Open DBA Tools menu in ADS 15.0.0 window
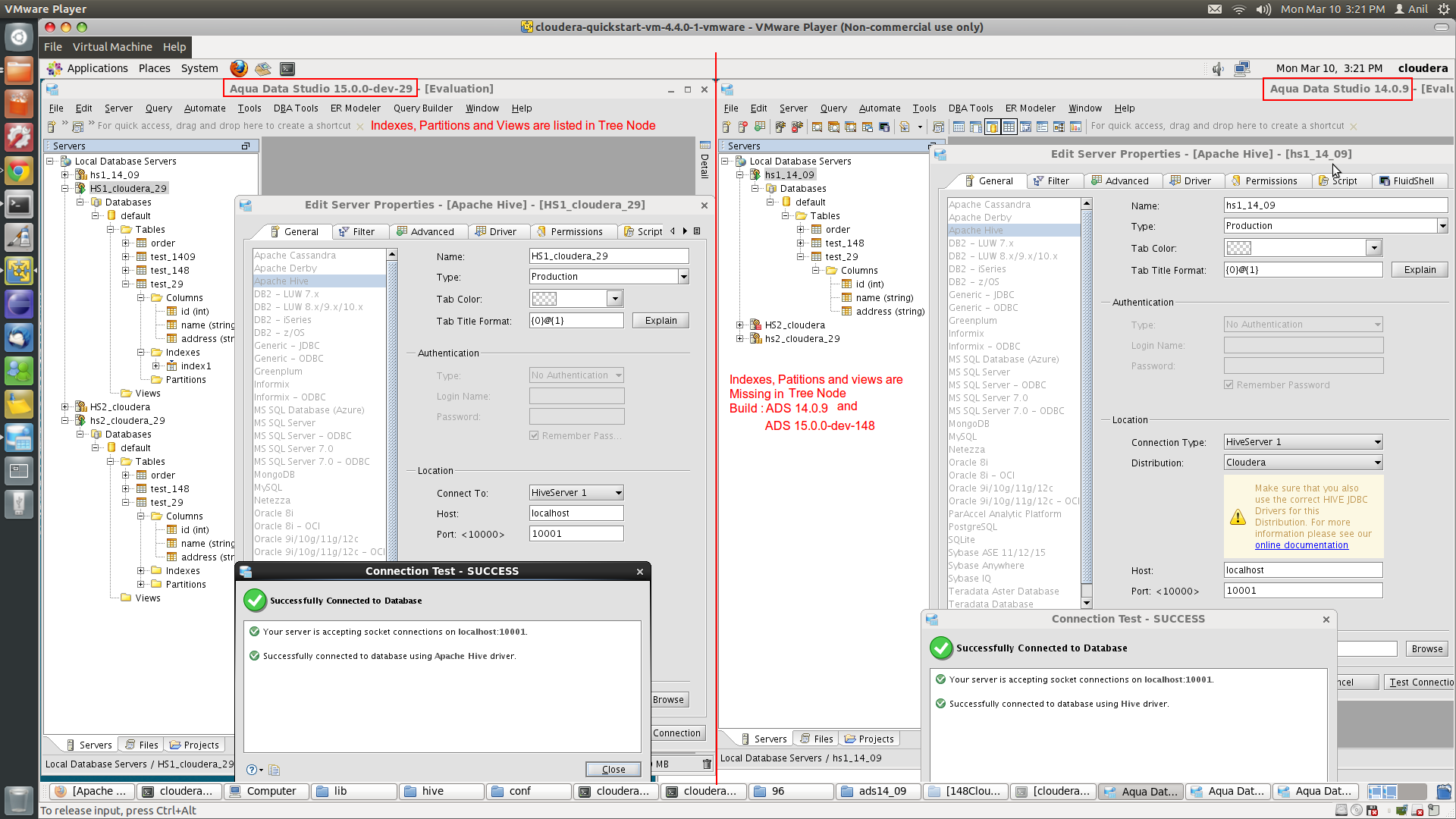This screenshot has width=1456, height=819. 296,108
